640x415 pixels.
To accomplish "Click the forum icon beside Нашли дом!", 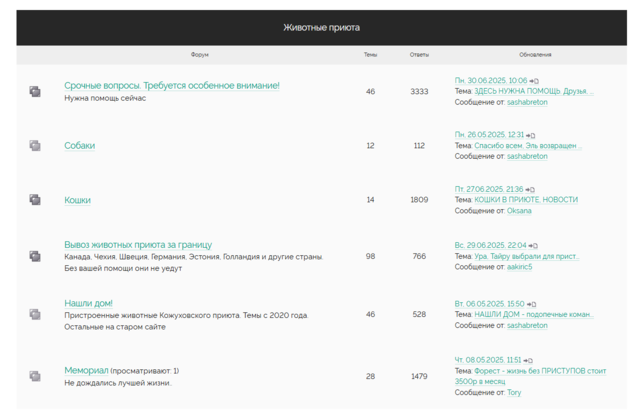I will tap(35, 314).
